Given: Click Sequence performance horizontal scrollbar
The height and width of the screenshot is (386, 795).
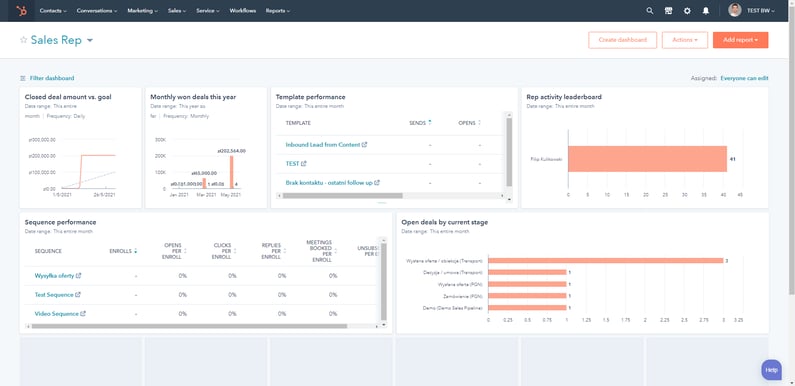Looking at the screenshot, I should tap(189, 326).
